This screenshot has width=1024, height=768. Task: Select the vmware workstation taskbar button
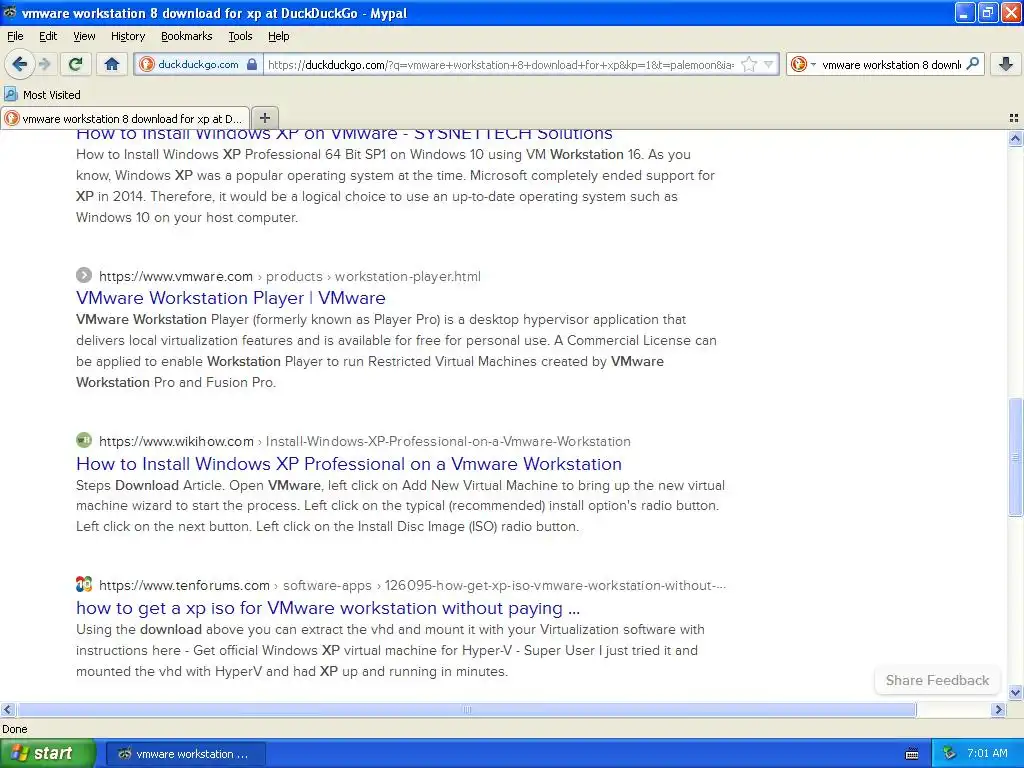point(185,754)
